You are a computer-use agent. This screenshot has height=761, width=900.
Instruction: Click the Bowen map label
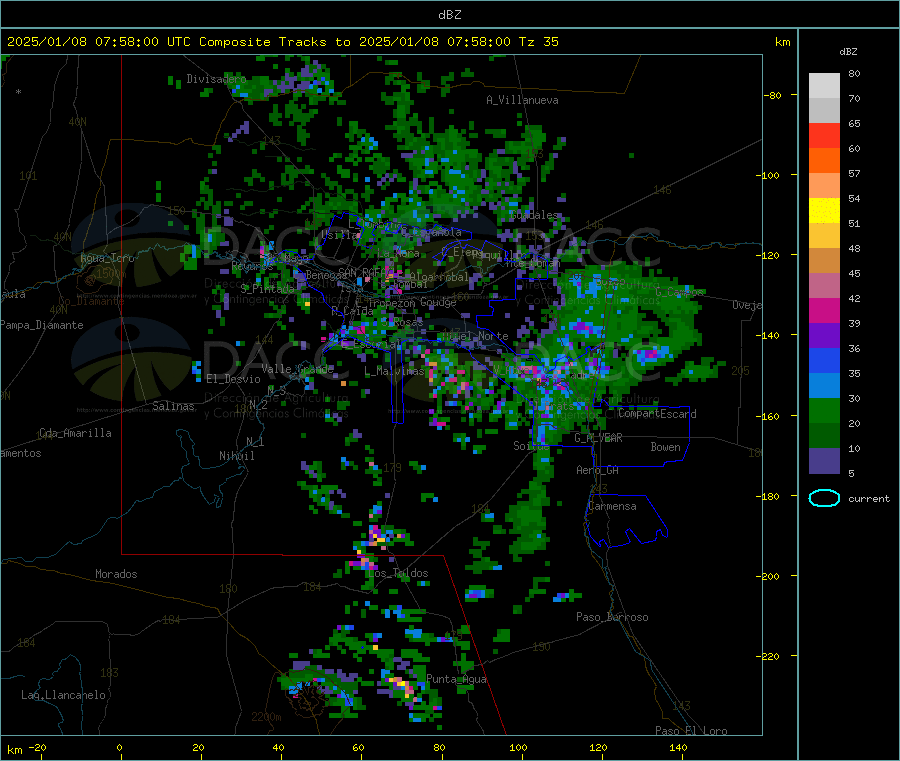click(665, 447)
